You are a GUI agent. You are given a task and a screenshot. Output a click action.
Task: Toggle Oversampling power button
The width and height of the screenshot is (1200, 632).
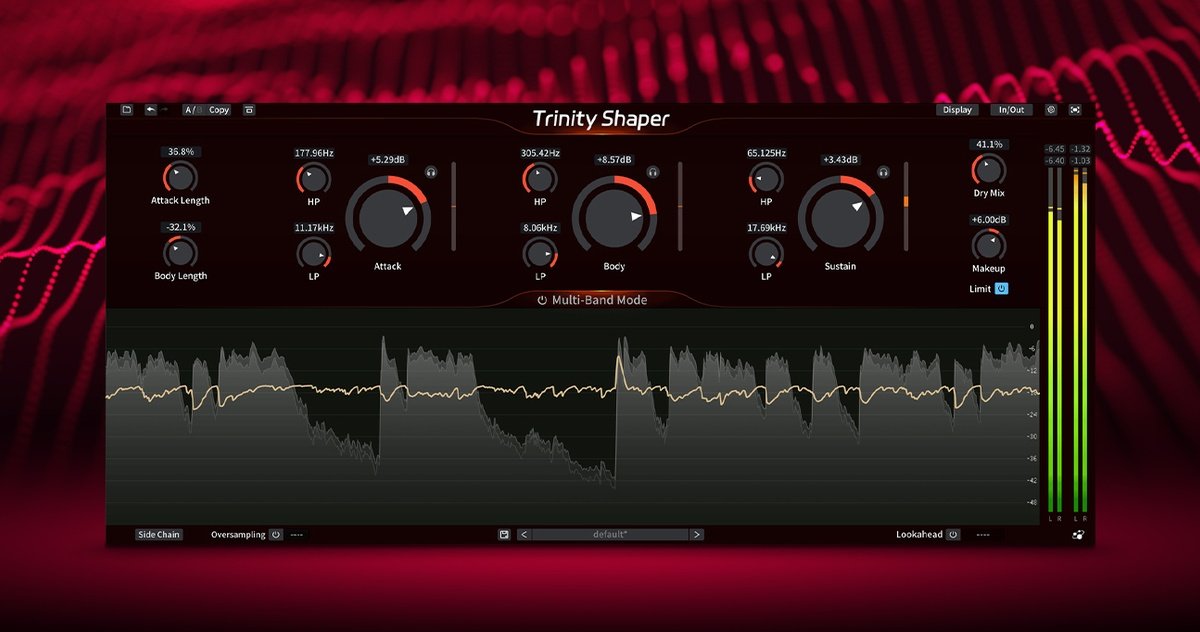pos(275,534)
